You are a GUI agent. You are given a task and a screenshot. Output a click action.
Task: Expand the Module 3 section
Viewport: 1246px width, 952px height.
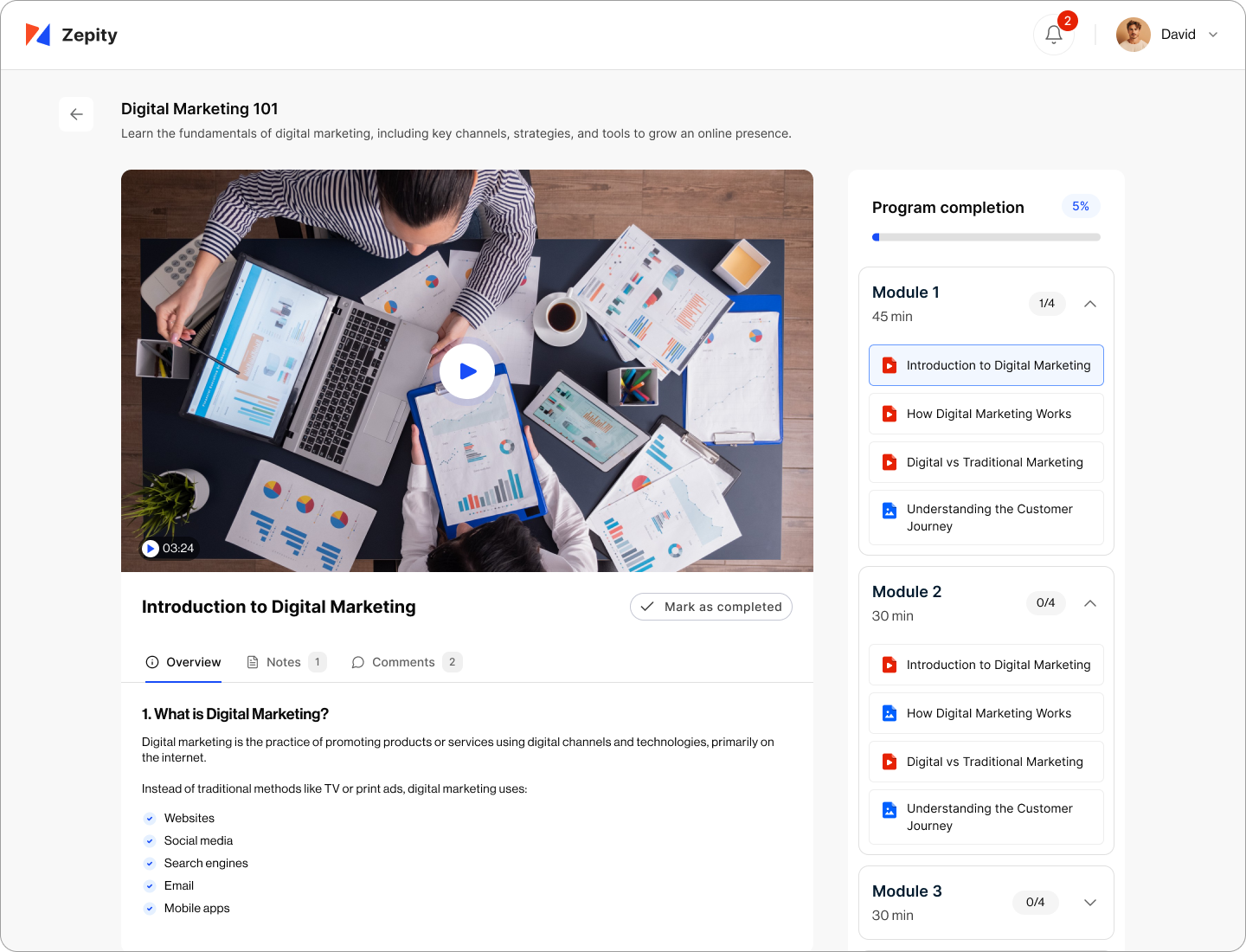click(x=1090, y=903)
